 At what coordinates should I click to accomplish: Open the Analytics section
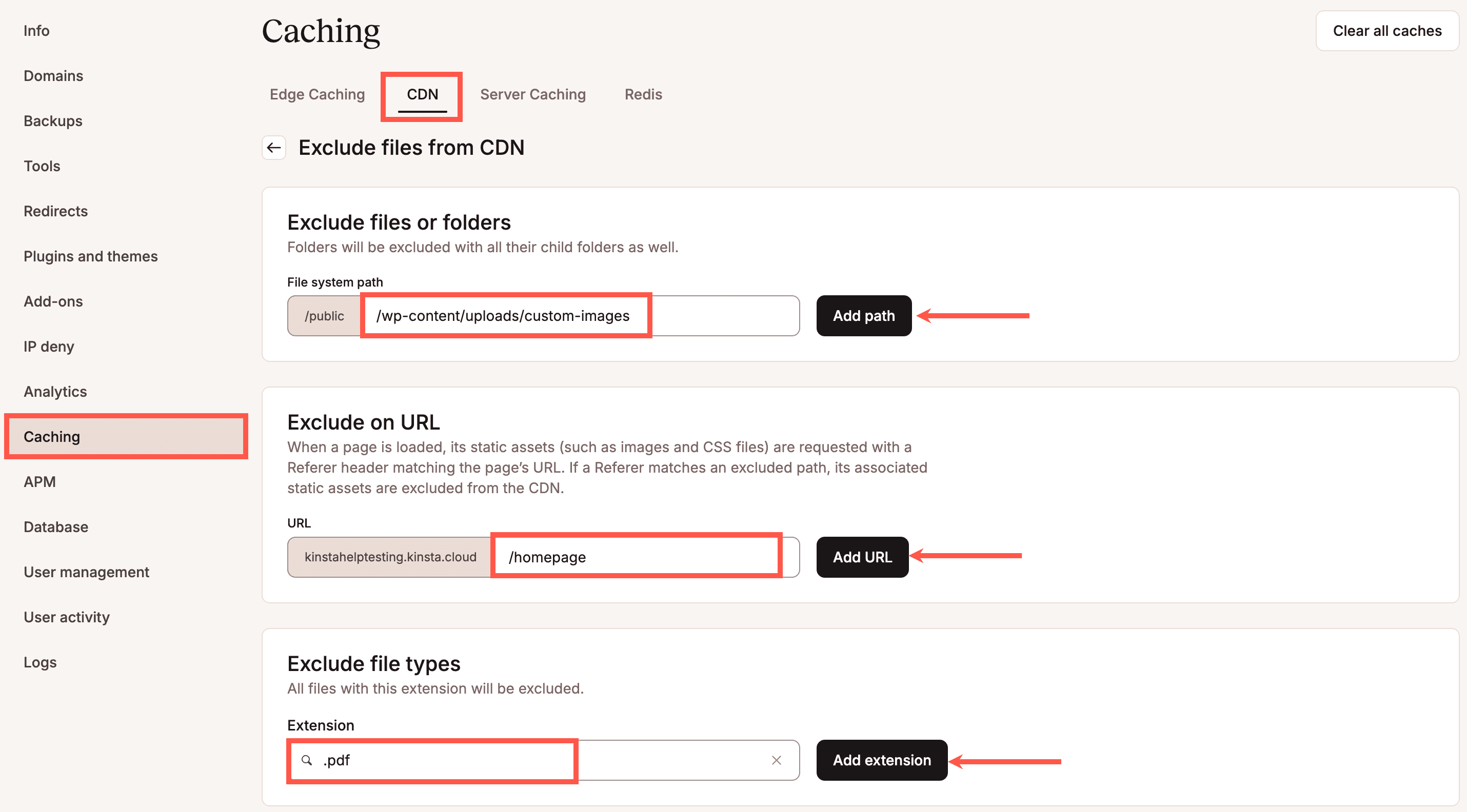(x=55, y=392)
